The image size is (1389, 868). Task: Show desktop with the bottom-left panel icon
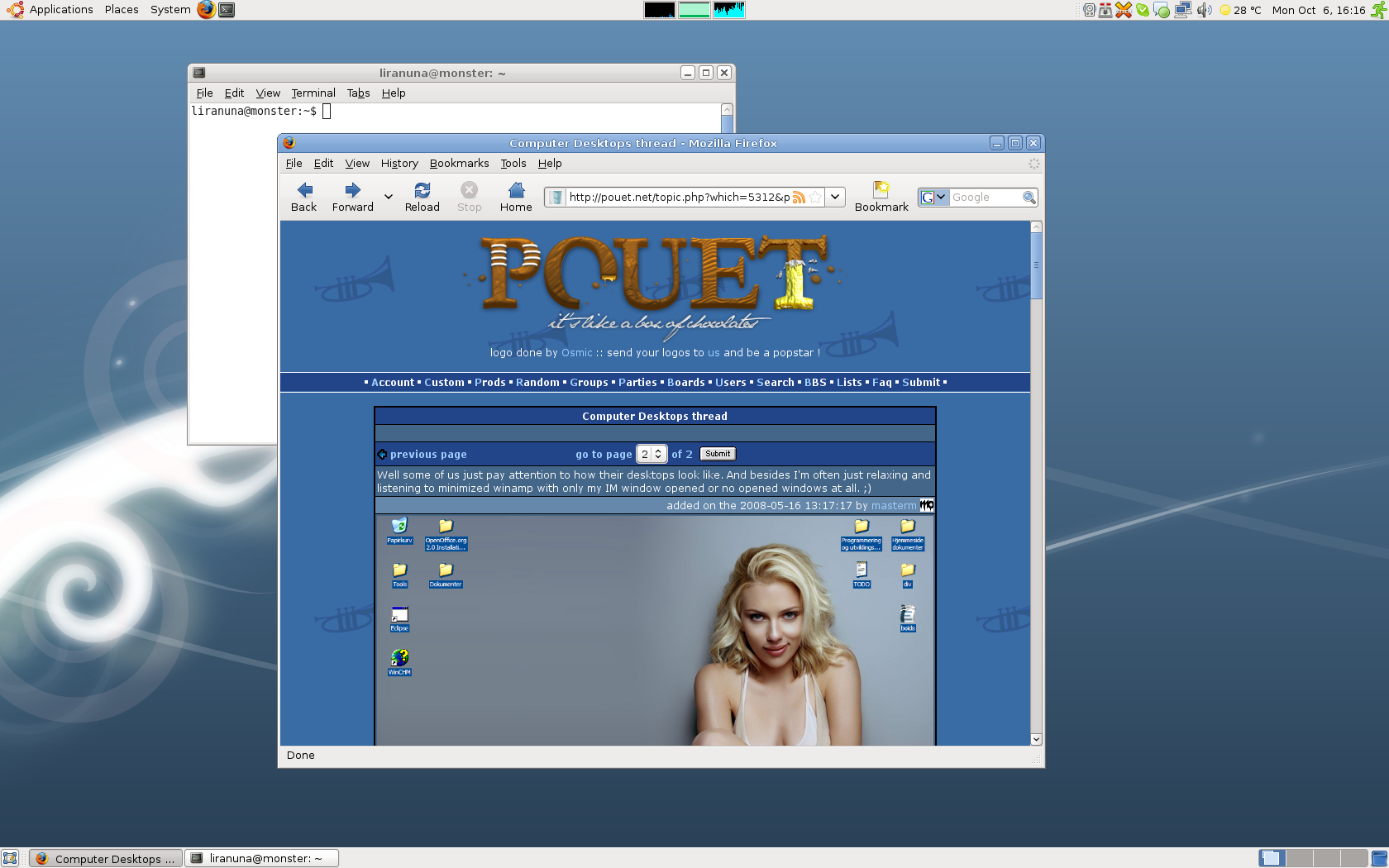(10, 858)
